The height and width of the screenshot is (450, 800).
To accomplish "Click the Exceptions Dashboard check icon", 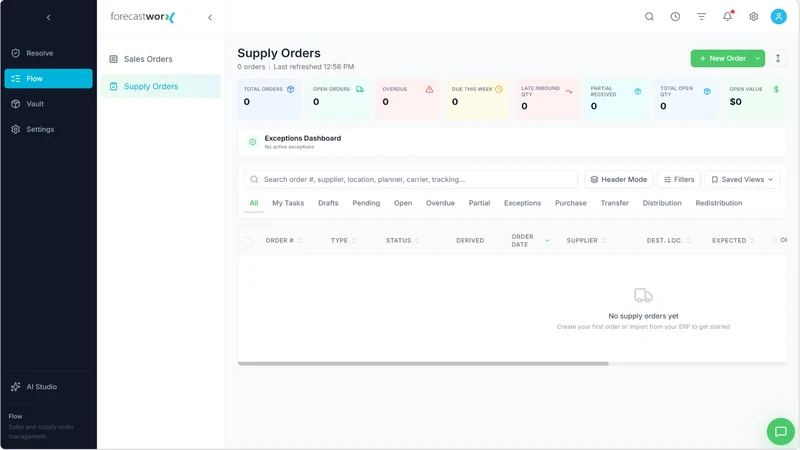I will [x=253, y=142].
